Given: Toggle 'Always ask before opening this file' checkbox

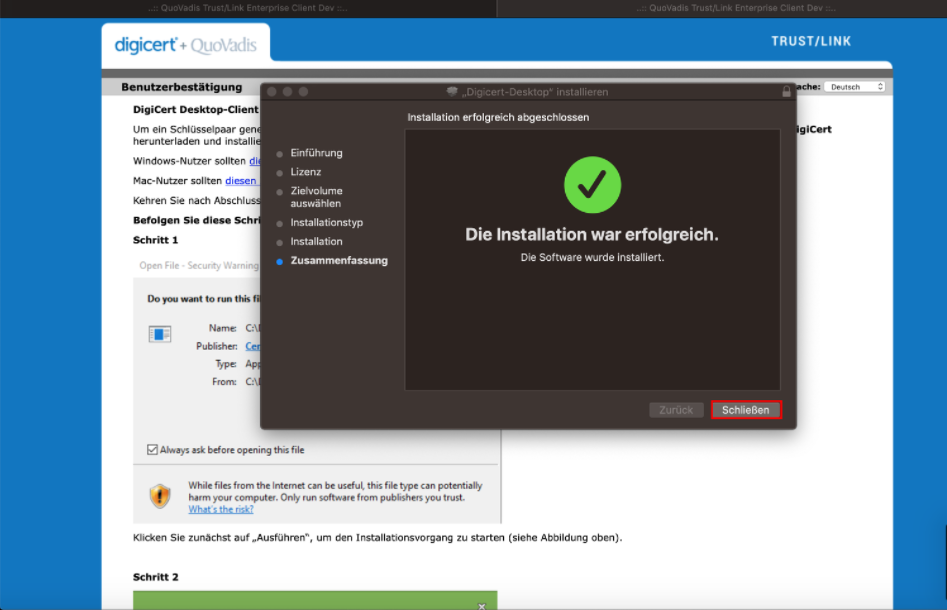Looking at the screenshot, I should tap(152, 449).
